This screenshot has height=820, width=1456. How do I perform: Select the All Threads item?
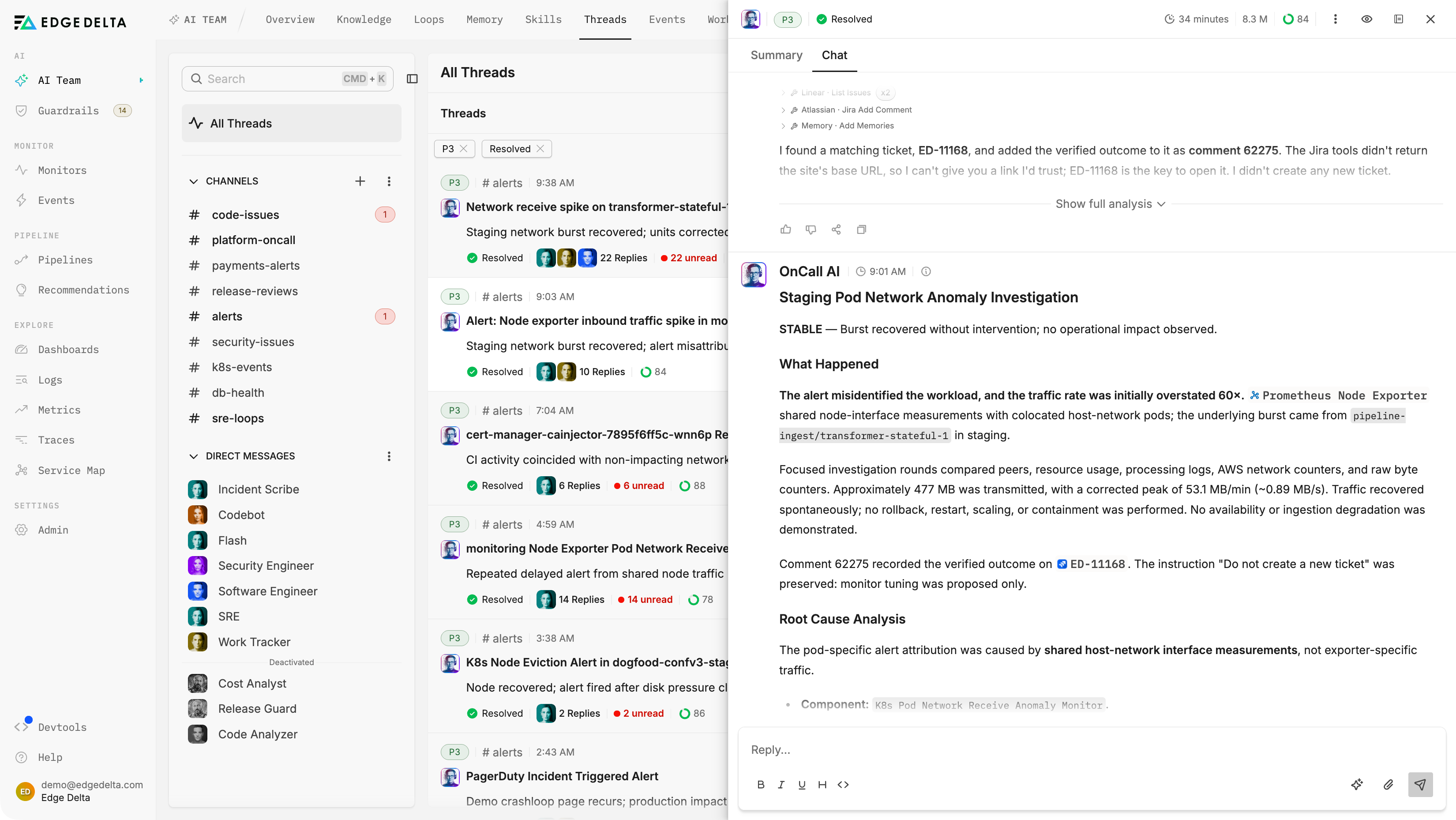292,123
